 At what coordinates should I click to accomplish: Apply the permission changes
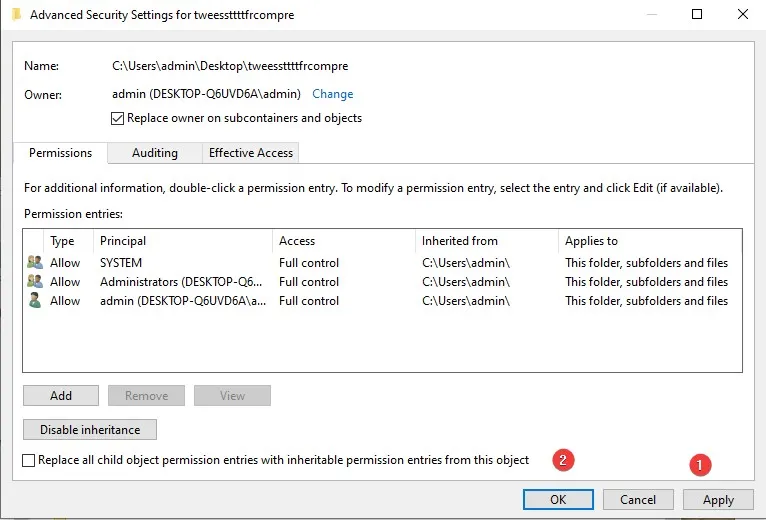[718, 499]
